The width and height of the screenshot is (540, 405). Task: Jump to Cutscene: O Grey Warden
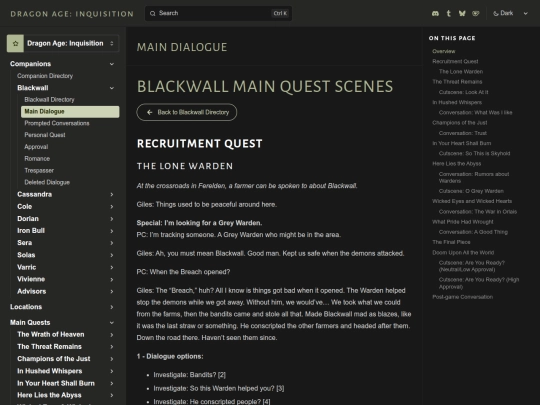point(471,191)
